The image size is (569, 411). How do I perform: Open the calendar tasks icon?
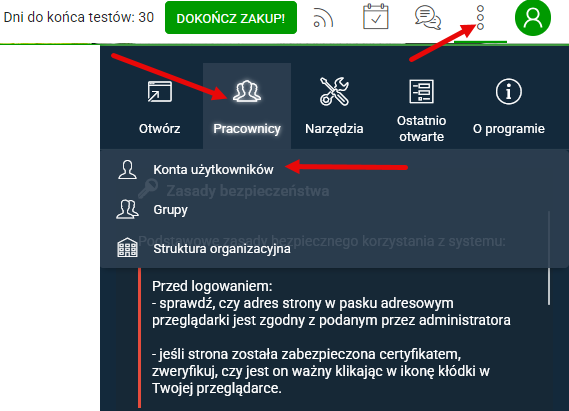pos(376,17)
